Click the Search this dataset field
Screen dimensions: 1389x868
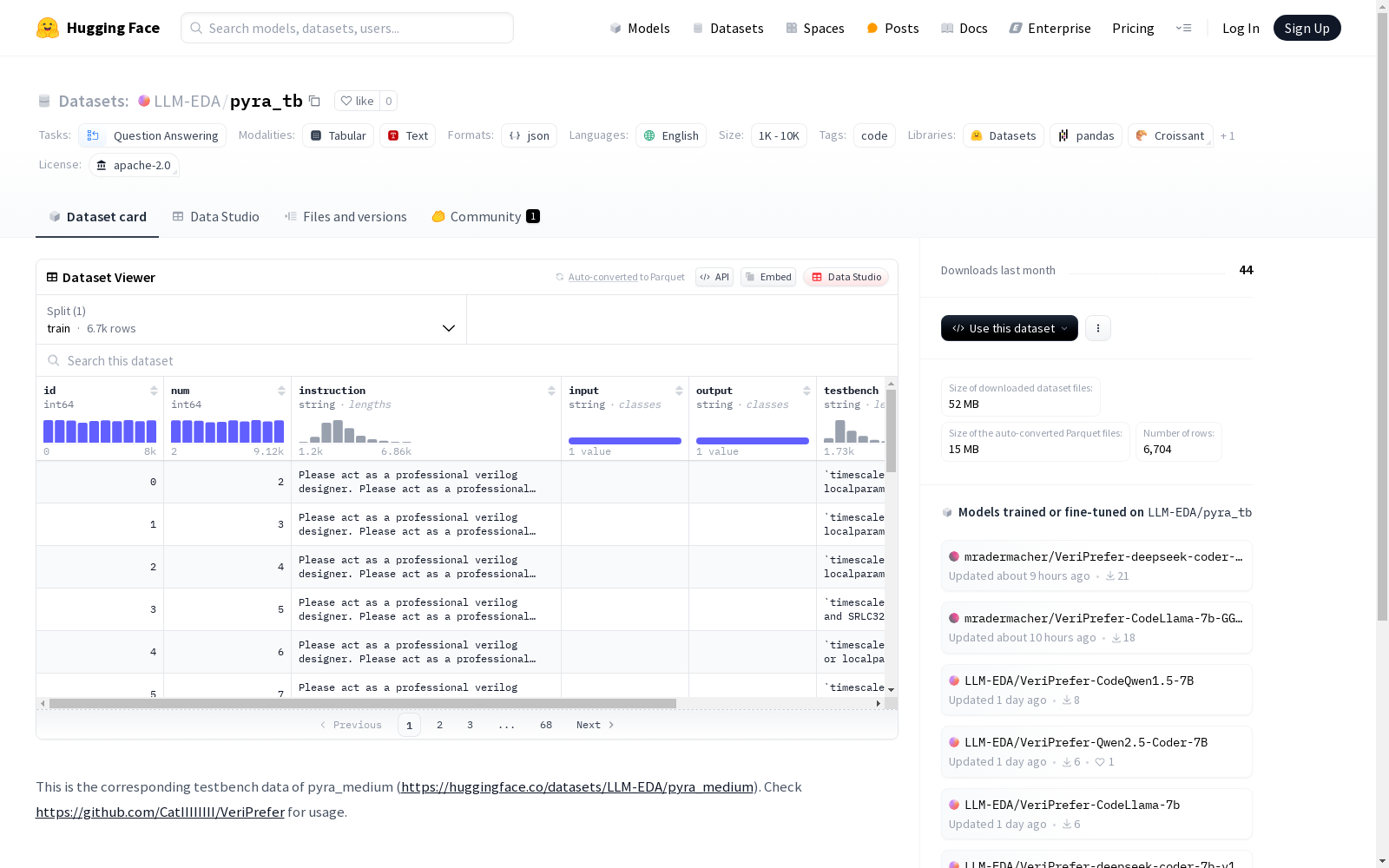pyautogui.click(x=467, y=360)
